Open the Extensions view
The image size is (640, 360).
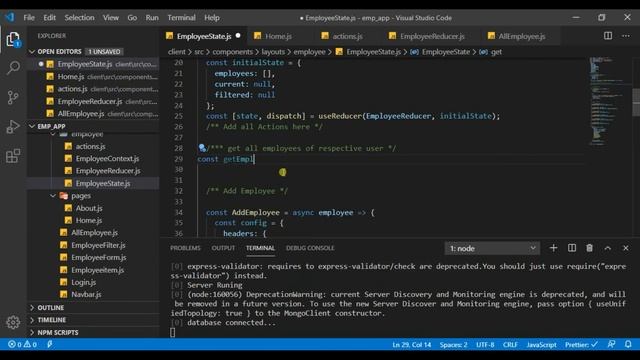[x=13, y=156]
